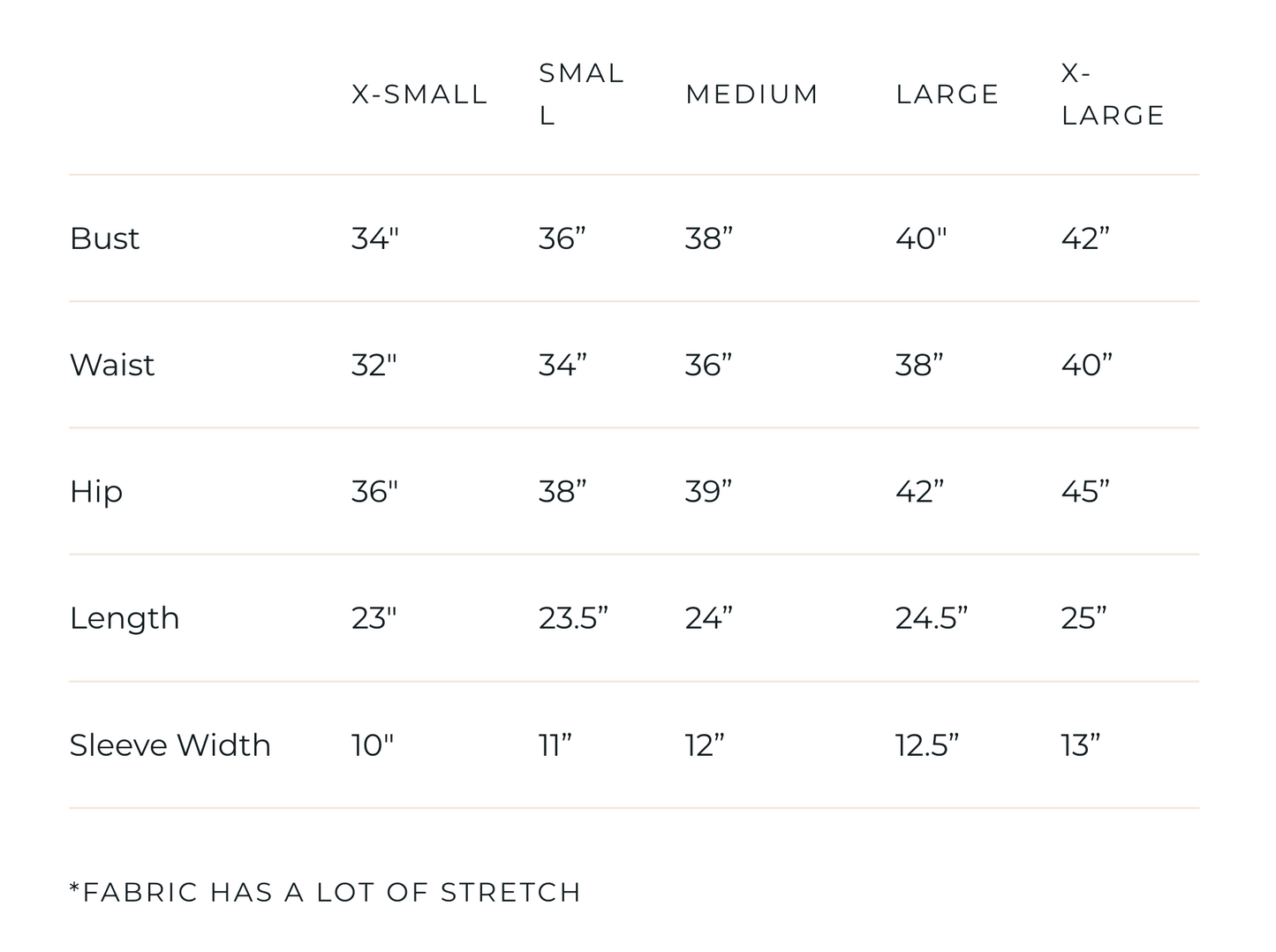Click the LARGE column header
The height and width of the screenshot is (952, 1276).
pyautogui.click(x=948, y=94)
